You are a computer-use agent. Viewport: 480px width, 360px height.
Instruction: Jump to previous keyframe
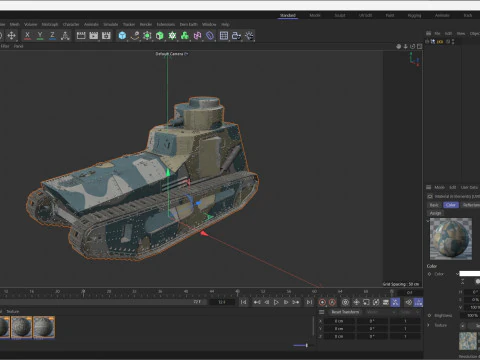[x=257, y=302]
